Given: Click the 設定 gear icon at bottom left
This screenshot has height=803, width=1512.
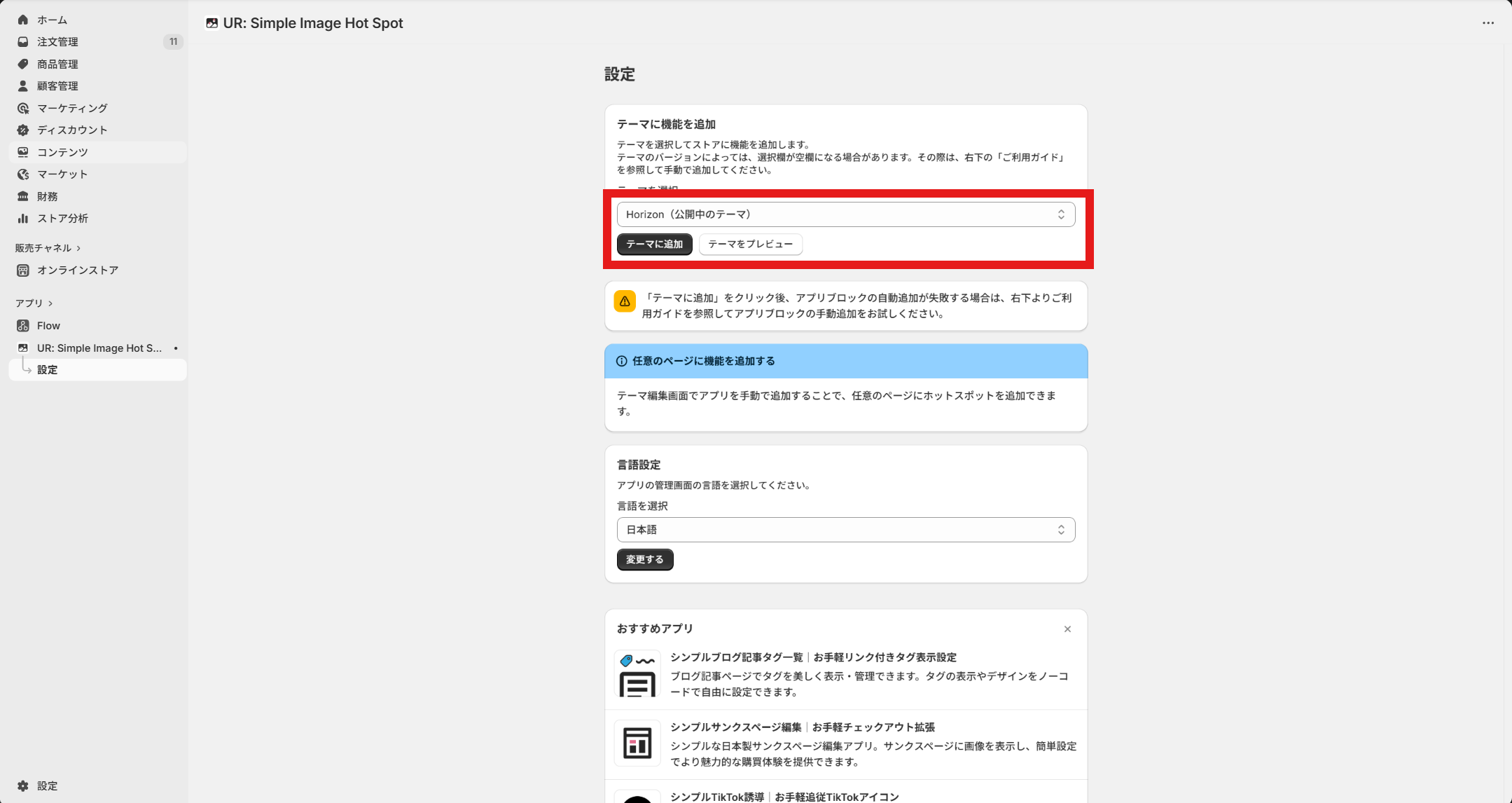Looking at the screenshot, I should [23, 785].
